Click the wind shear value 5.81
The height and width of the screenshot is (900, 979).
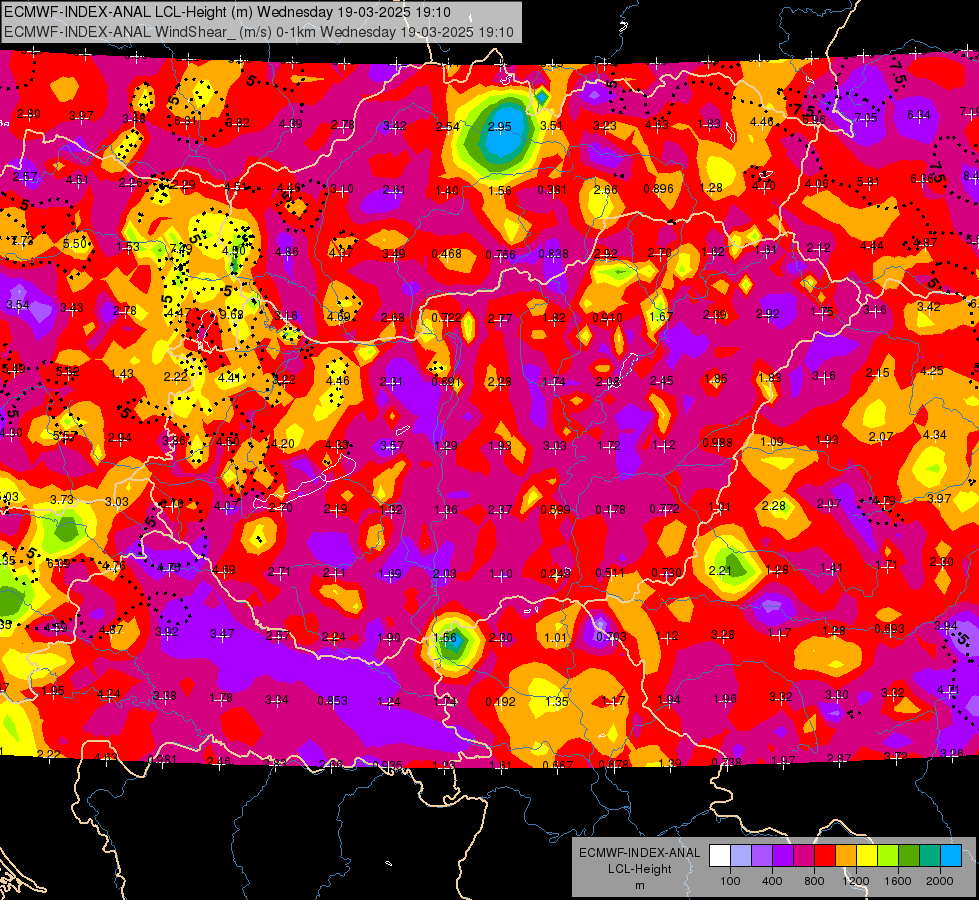click(868, 182)
